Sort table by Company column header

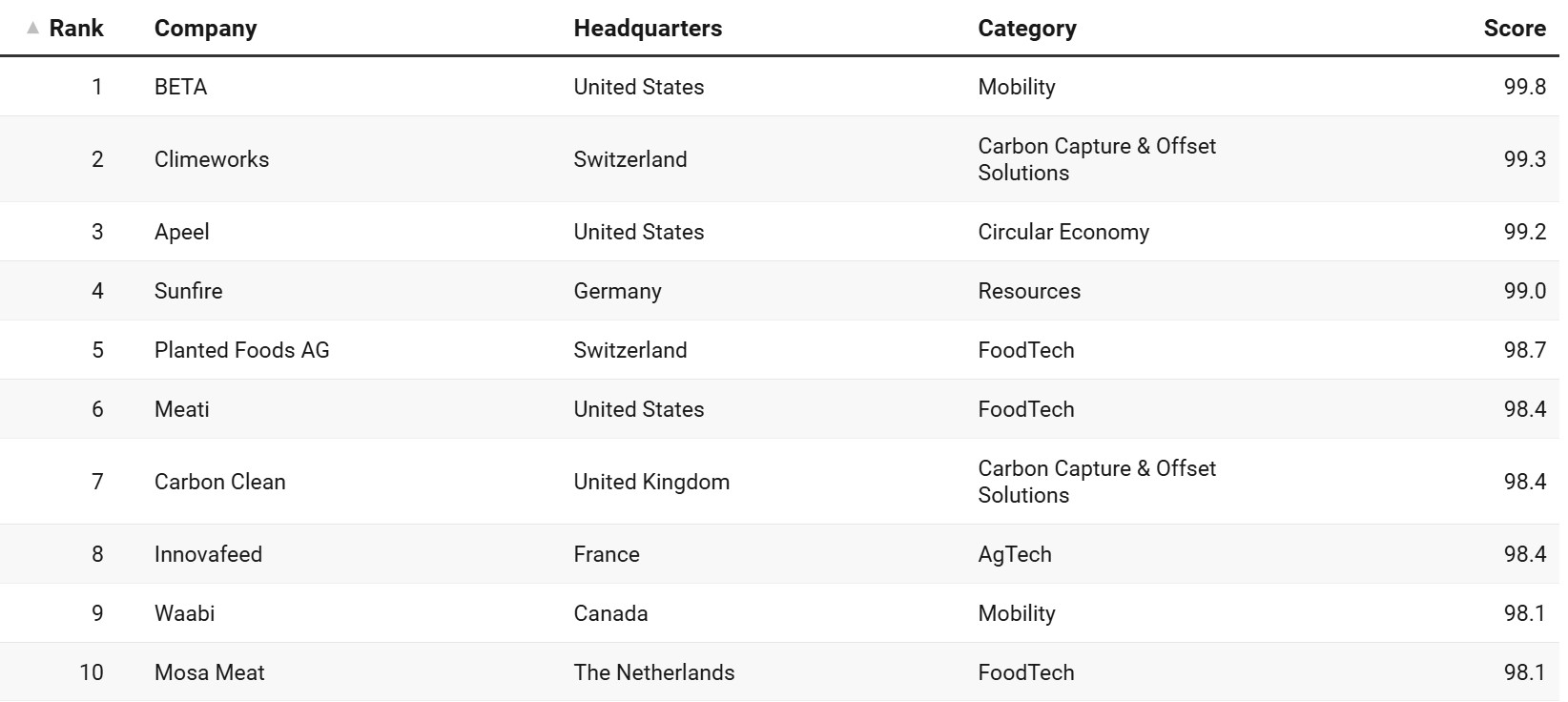point(205,29)
